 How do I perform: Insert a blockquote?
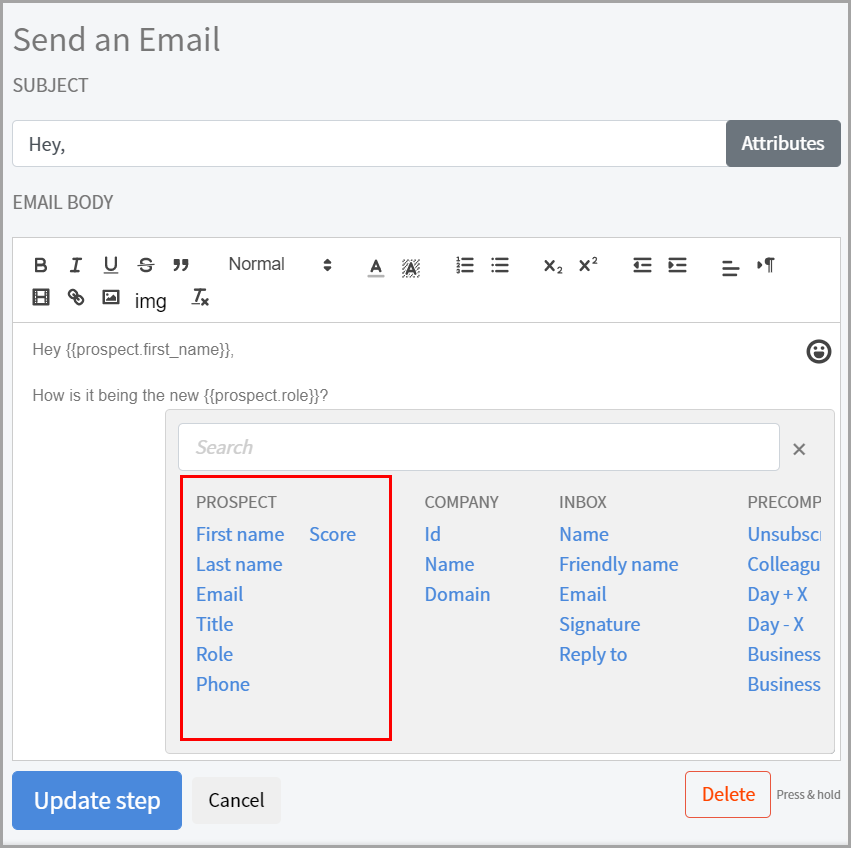click(181, 265)
